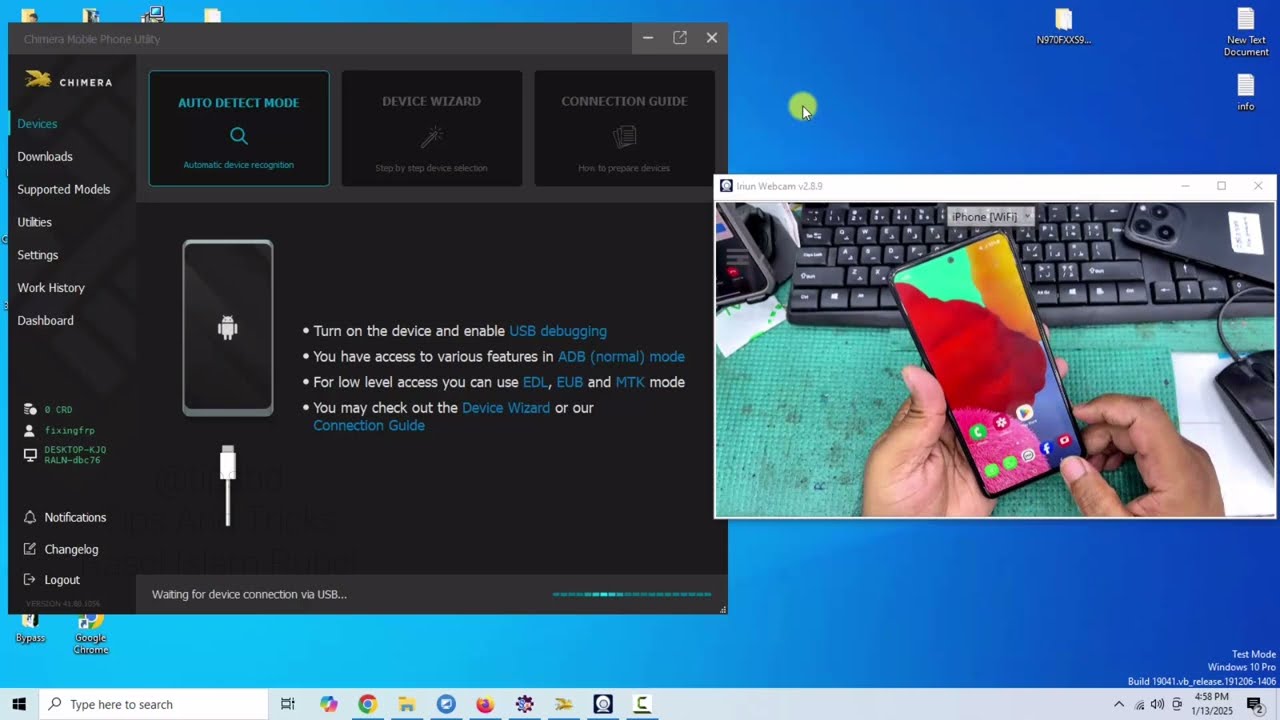Click the EUB link
Image resolution: width=1280 pixels, height=720 pixels.
[x=570, y=382]
